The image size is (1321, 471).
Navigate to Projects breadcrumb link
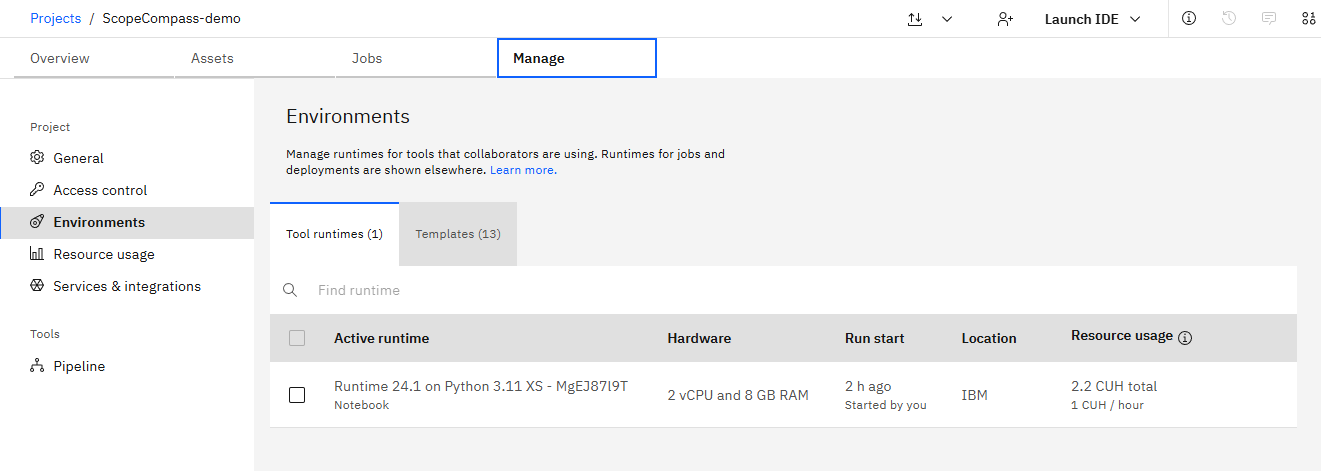point(55,18)
